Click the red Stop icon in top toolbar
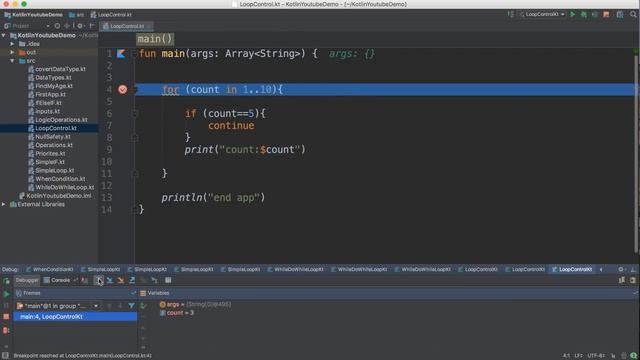 pos(606,14)
